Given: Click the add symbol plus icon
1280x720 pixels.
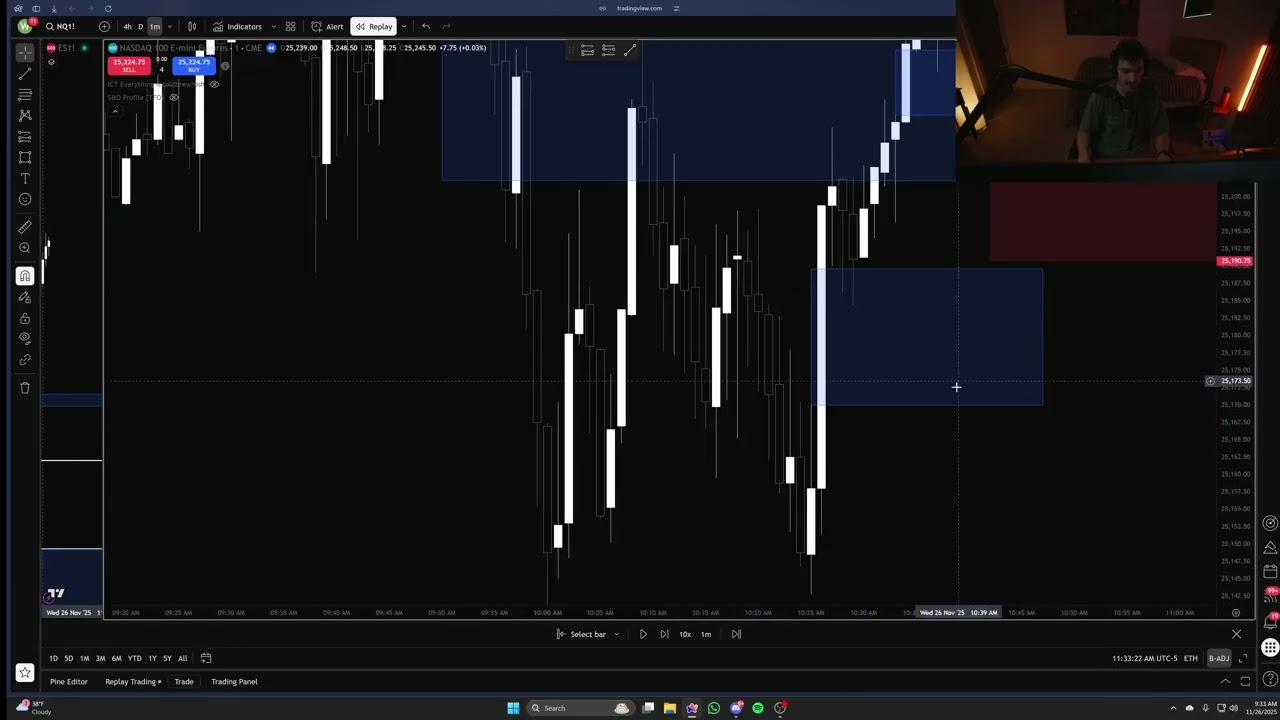Looking at the screenshot, I should (104, 26).
